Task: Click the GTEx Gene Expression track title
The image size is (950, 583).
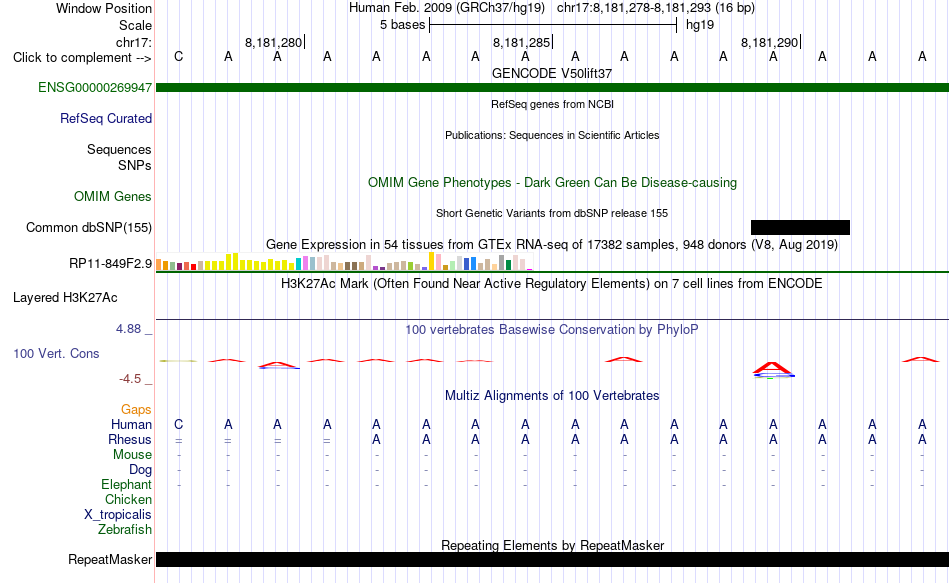Action: coord(552,245)
